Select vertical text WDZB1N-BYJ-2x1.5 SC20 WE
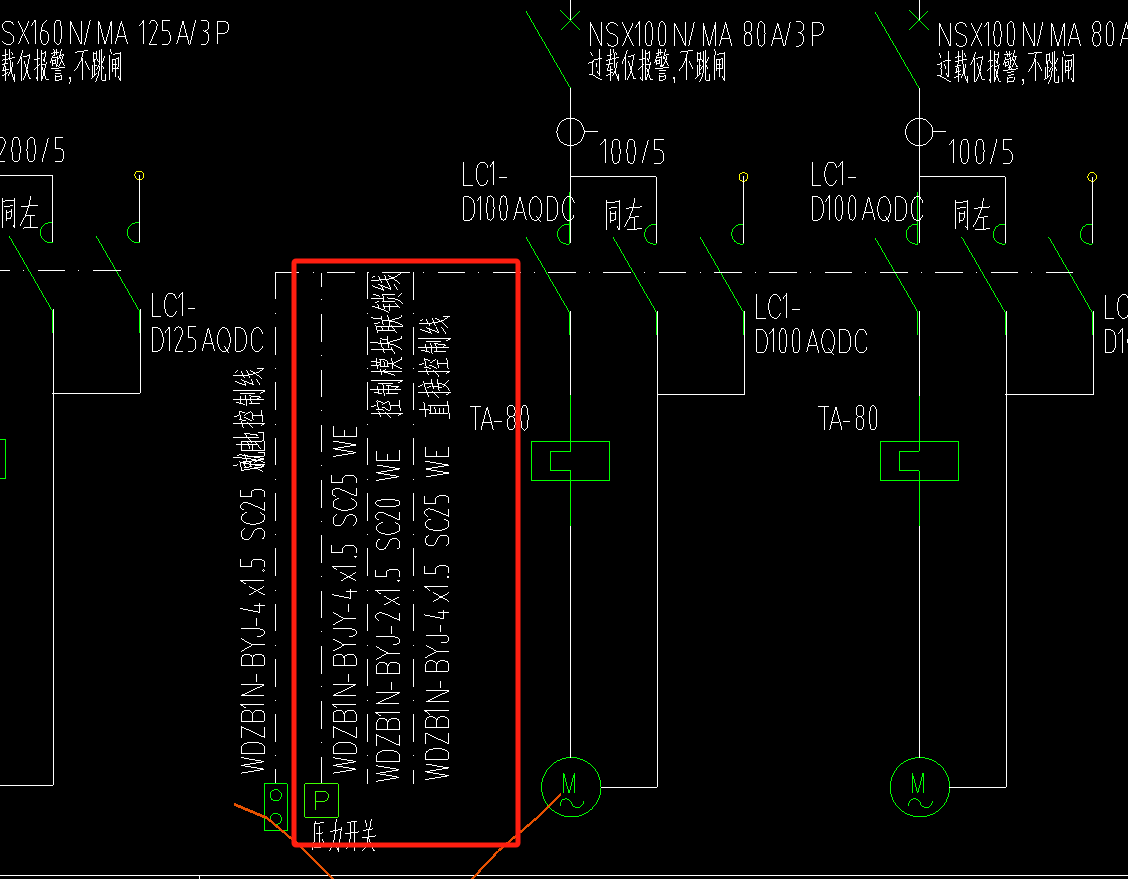Image resolution: width=1128 pixels, height=879 pixels. pyautogui.click(x=388, y=616)
